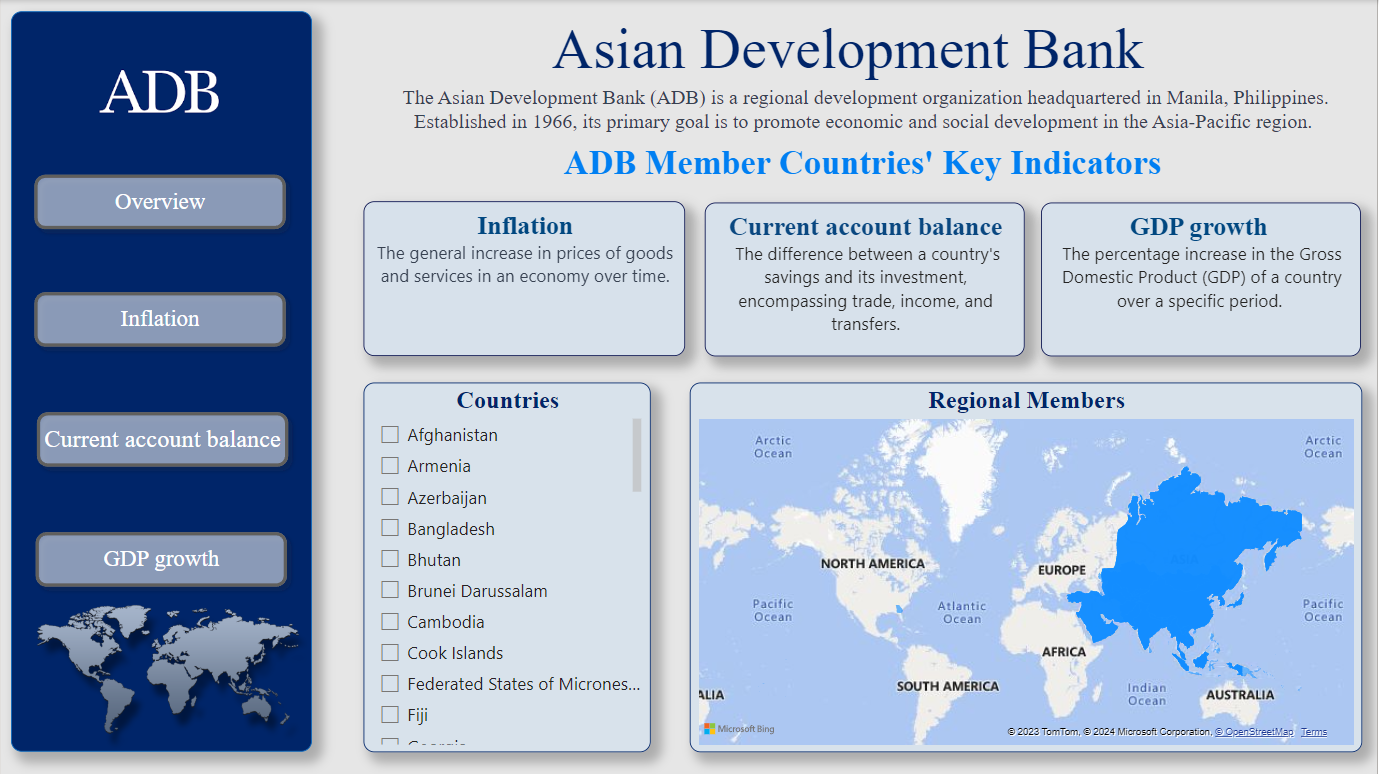Toggle the Cook Islands checkbox
Viewport: 1379px width, 774px height.
[390, 653]
